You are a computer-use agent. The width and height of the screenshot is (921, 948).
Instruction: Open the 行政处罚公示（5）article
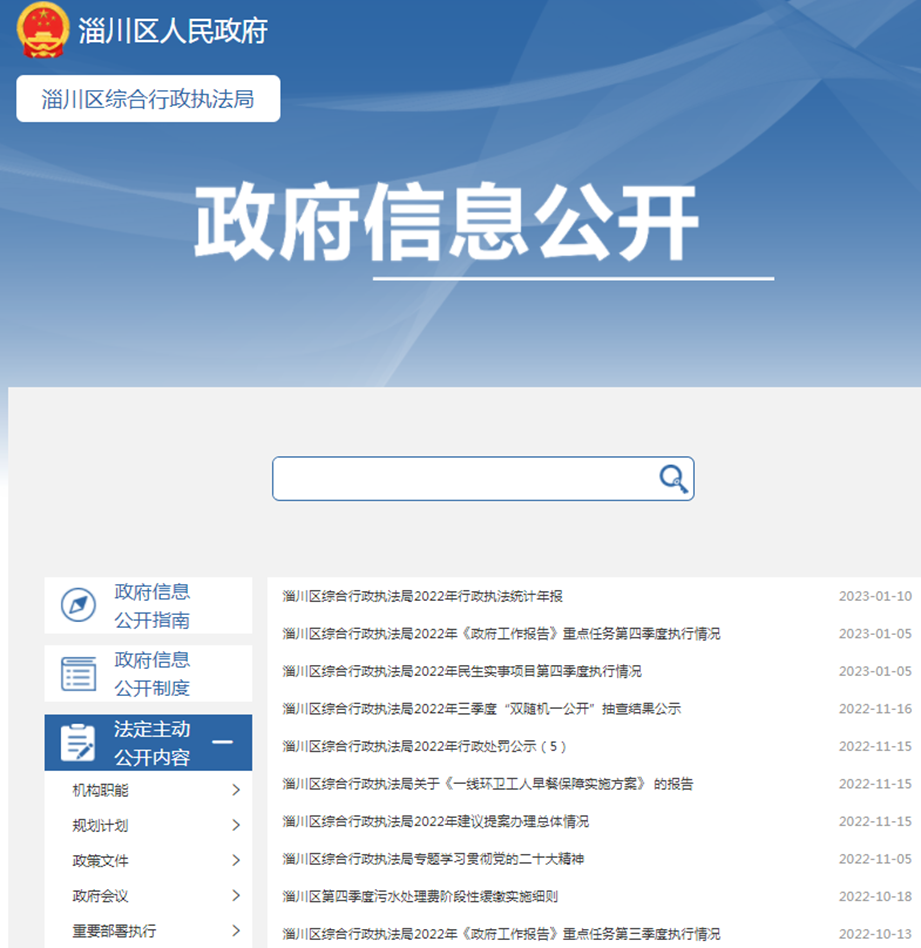424,746
